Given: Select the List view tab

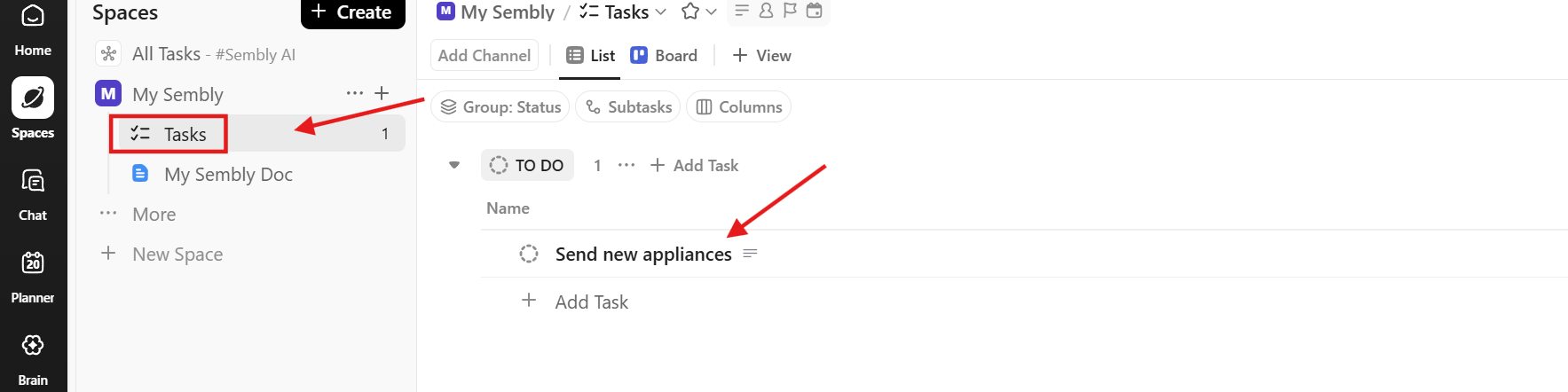Looking at the screenshot, I should pyautogui.click(x=591, y=55).
